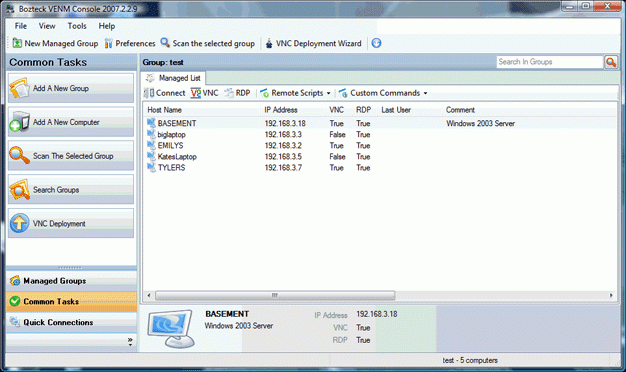Click the VNC Deployment task button
This screenshot has height=372, width=626.
point(71,224)
